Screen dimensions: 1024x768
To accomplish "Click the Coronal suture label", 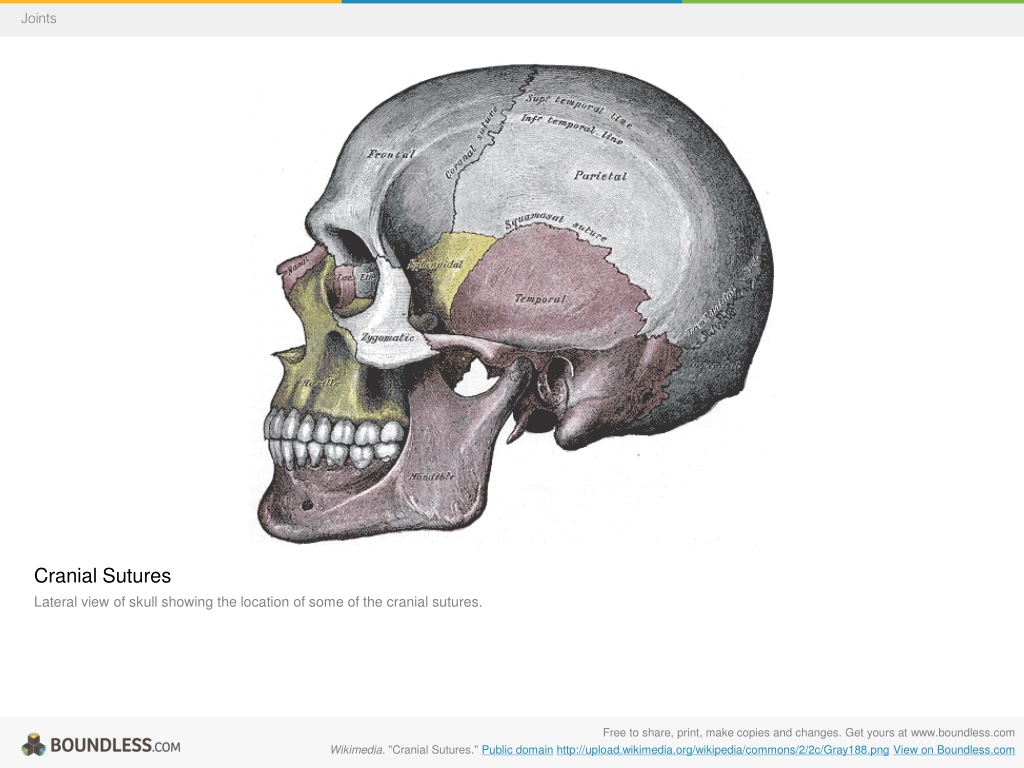I will pos(472,142).
